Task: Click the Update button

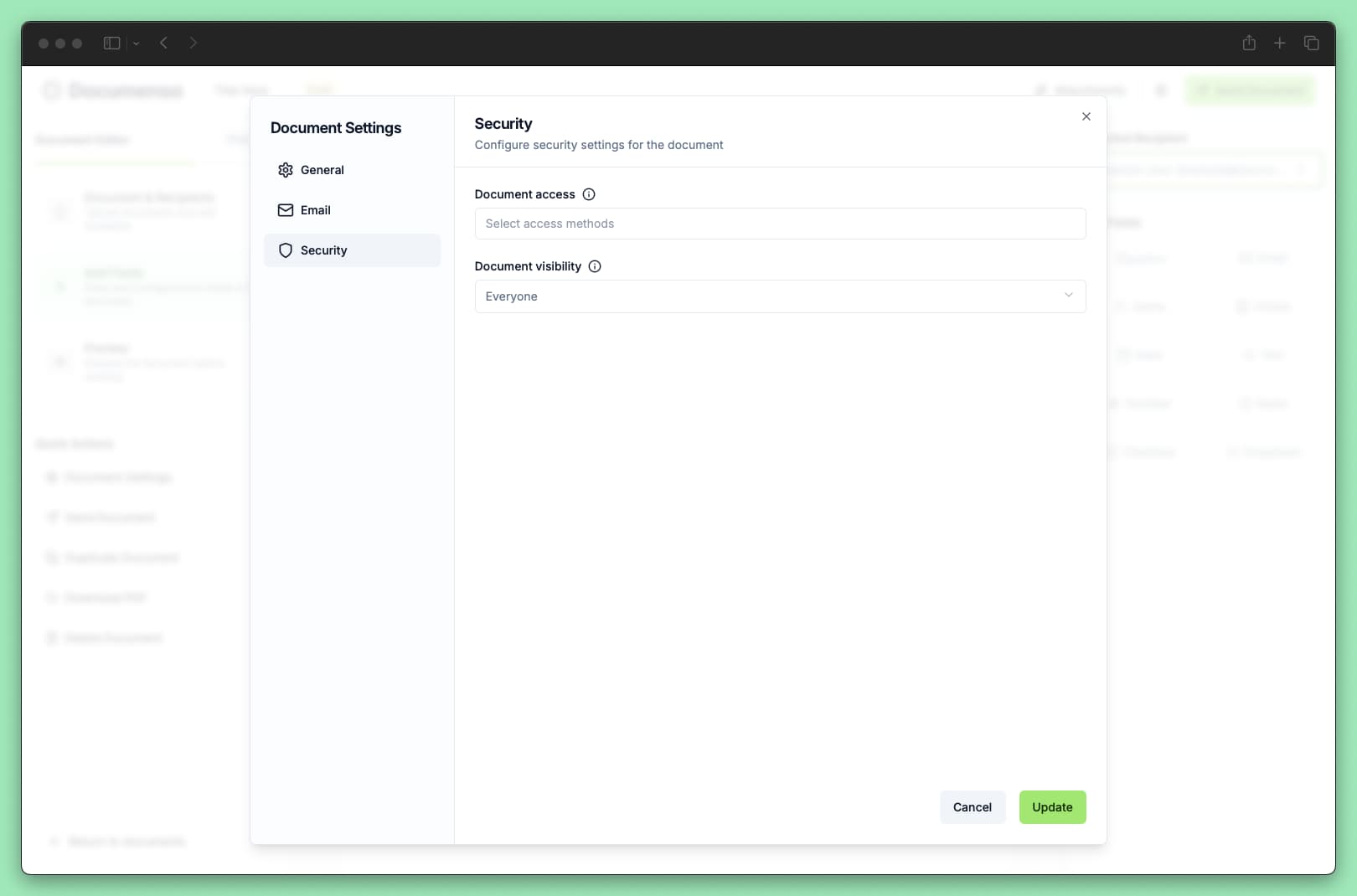Action: pyautogui.click(x=1052, y=807)
